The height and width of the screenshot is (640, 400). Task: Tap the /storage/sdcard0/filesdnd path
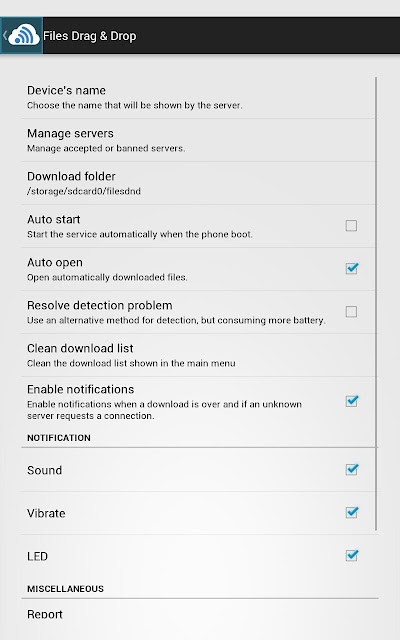[84, 191]
